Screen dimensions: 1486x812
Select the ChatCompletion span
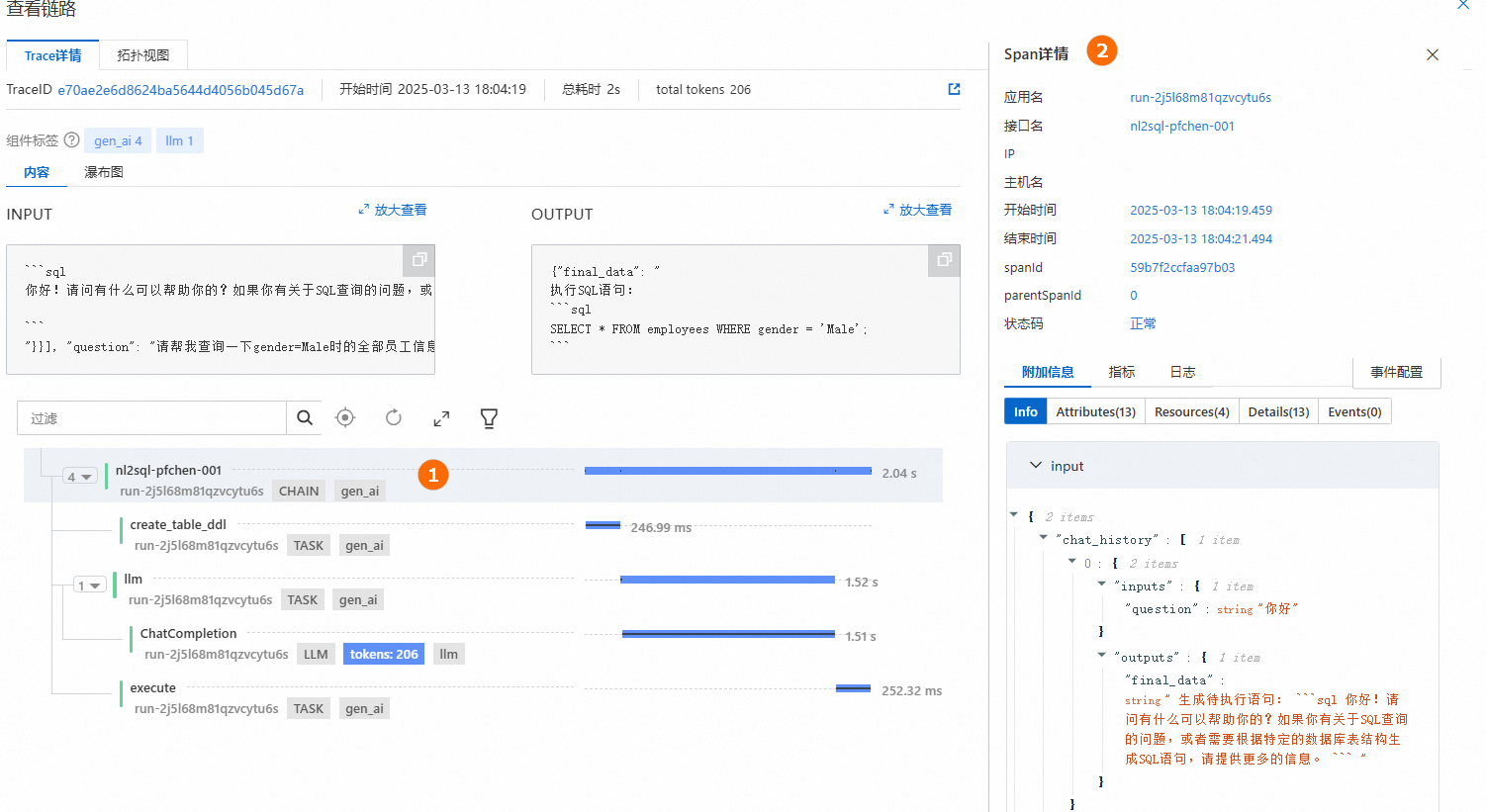pyautogui.click(x=189, y=634)
